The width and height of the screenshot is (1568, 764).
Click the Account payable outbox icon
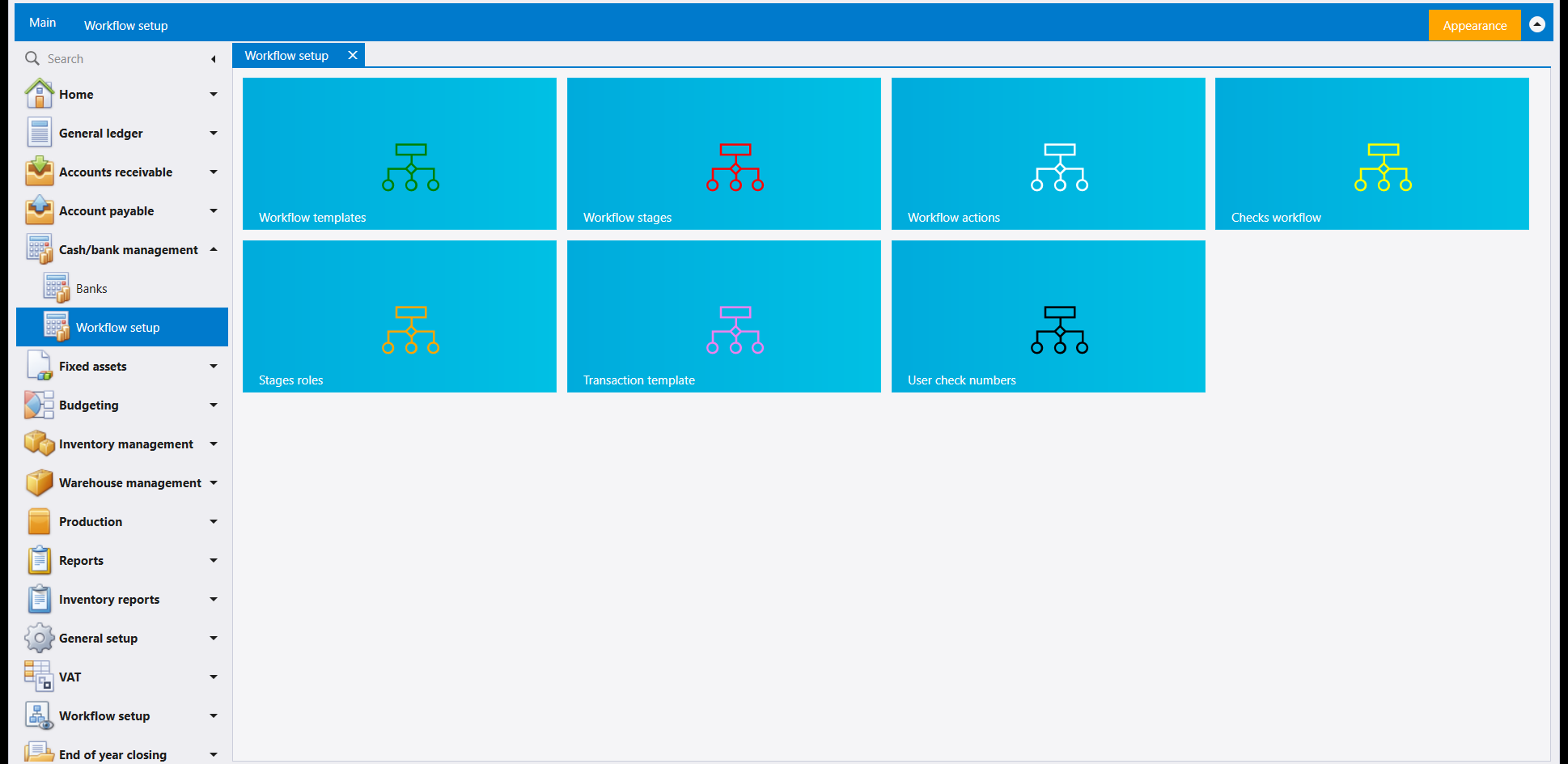click(x=39, y=210)
